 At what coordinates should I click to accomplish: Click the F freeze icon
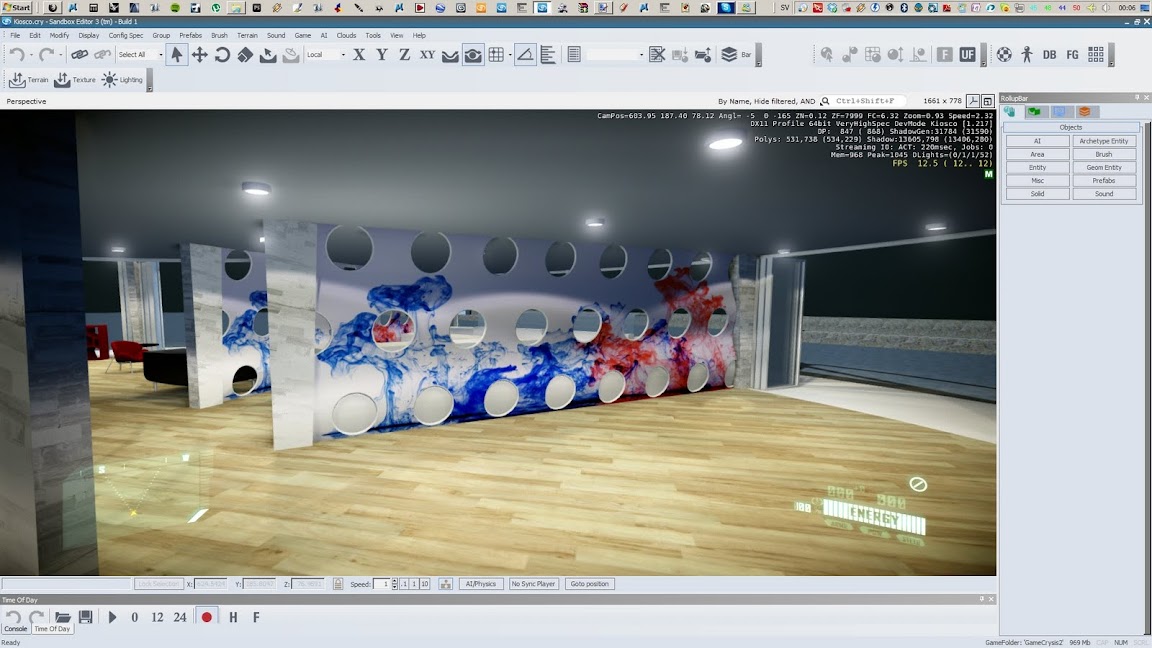click(944, 54)
